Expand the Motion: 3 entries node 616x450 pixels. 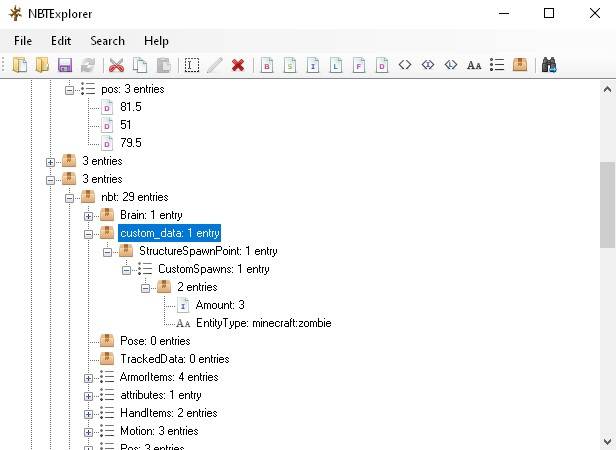pyautogui.click(x=88, y=432)
